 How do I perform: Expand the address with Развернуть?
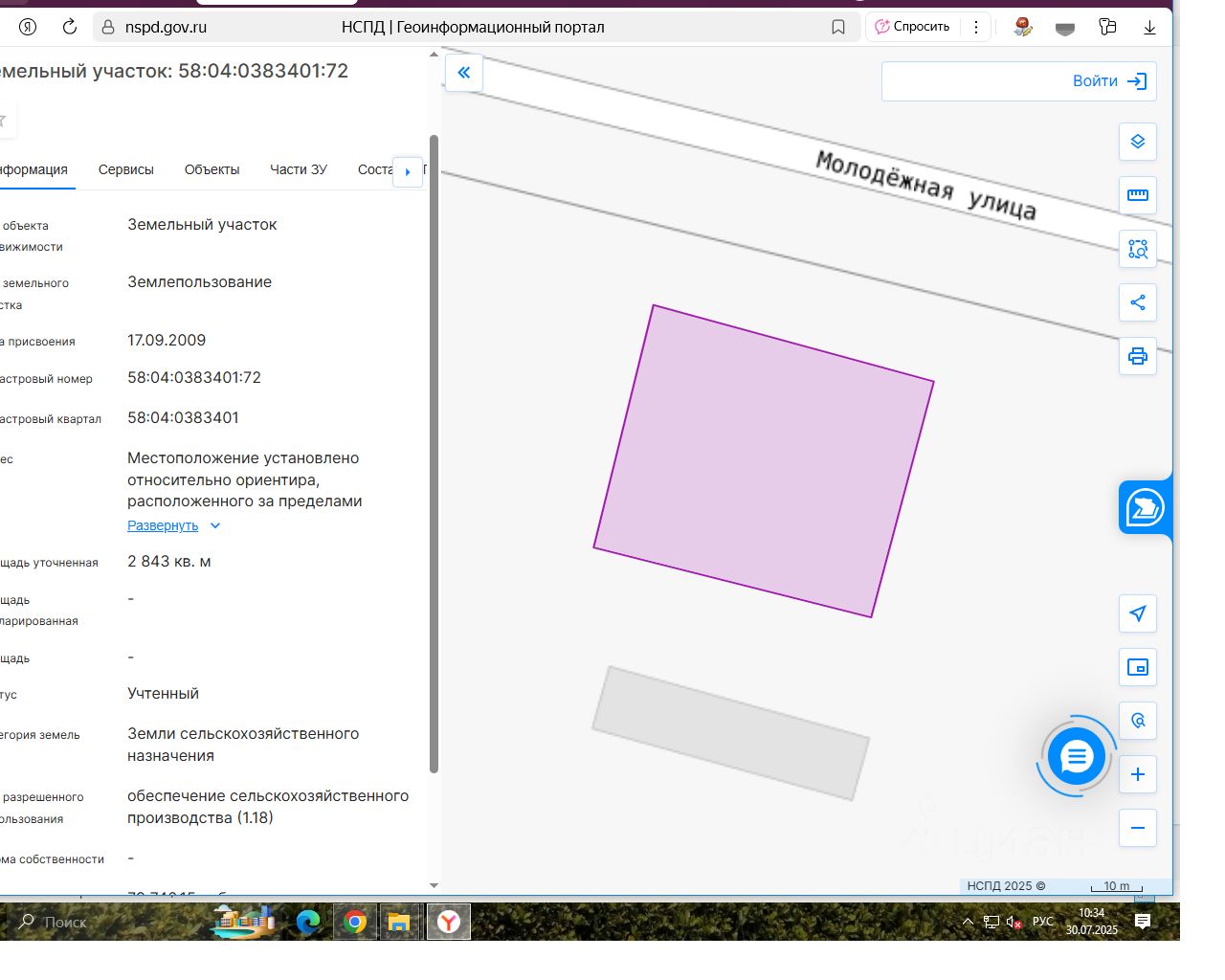point(163,525)
